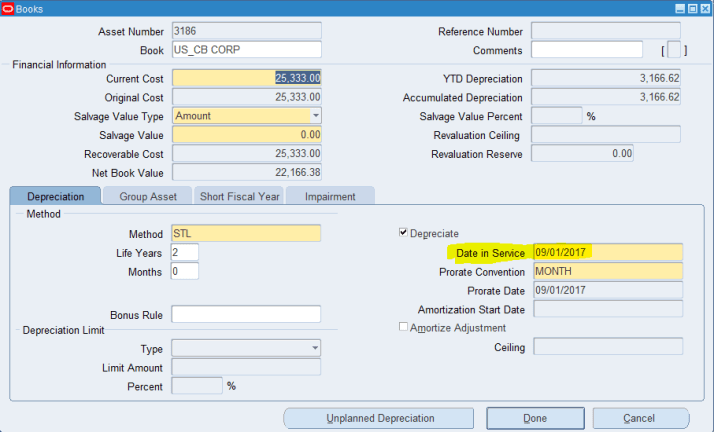This screenshot has width=714, height=432.
Task: Open the Salvage Value Type dropdown
Action: click(x=315, y=116)
